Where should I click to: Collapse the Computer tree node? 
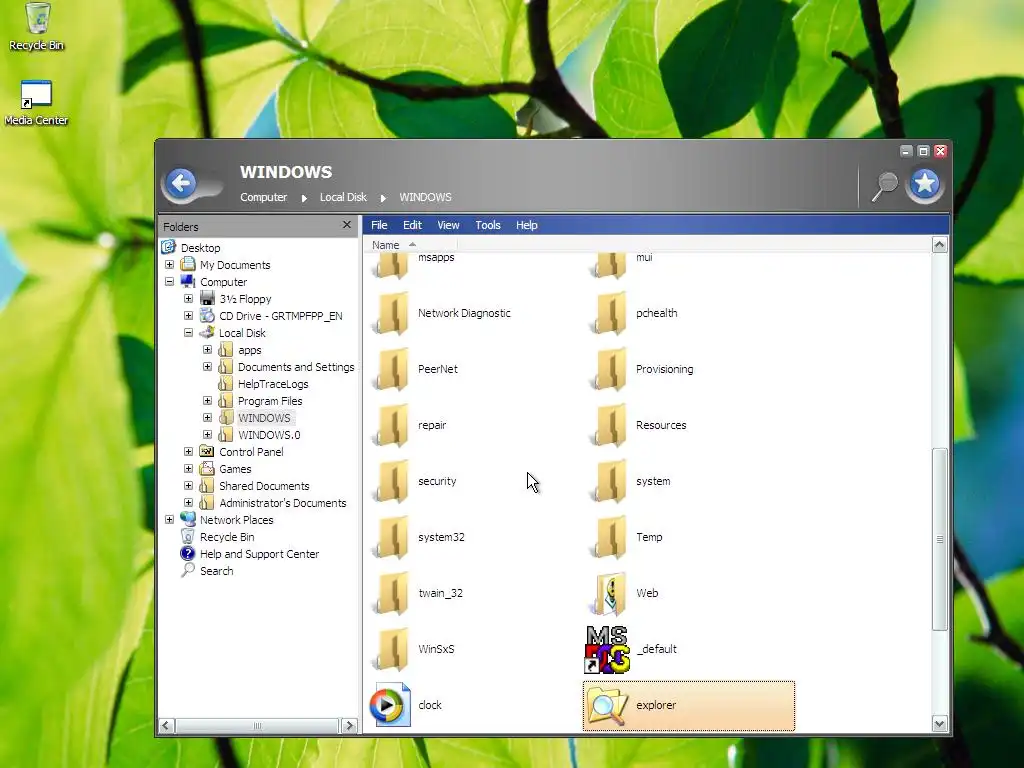coord(169,281)
